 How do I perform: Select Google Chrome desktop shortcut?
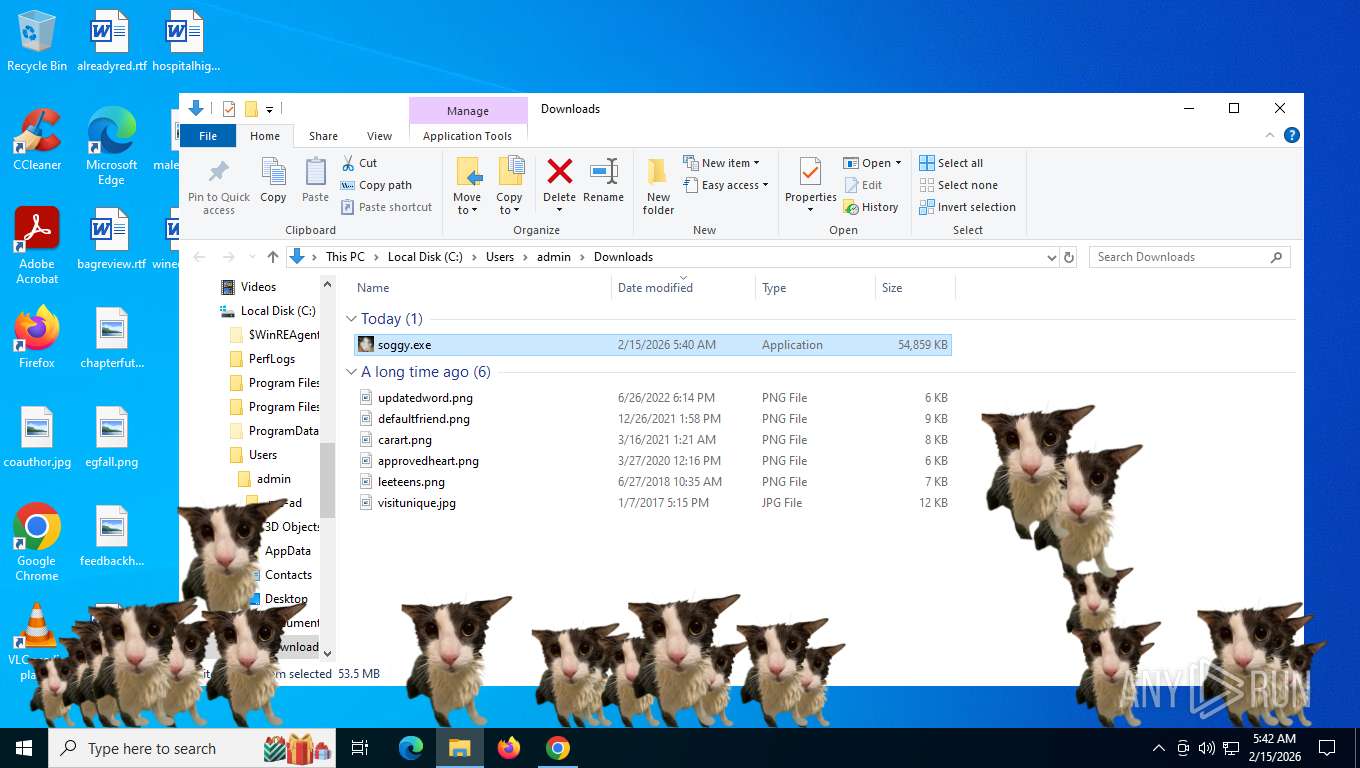[x=37, y=542]
